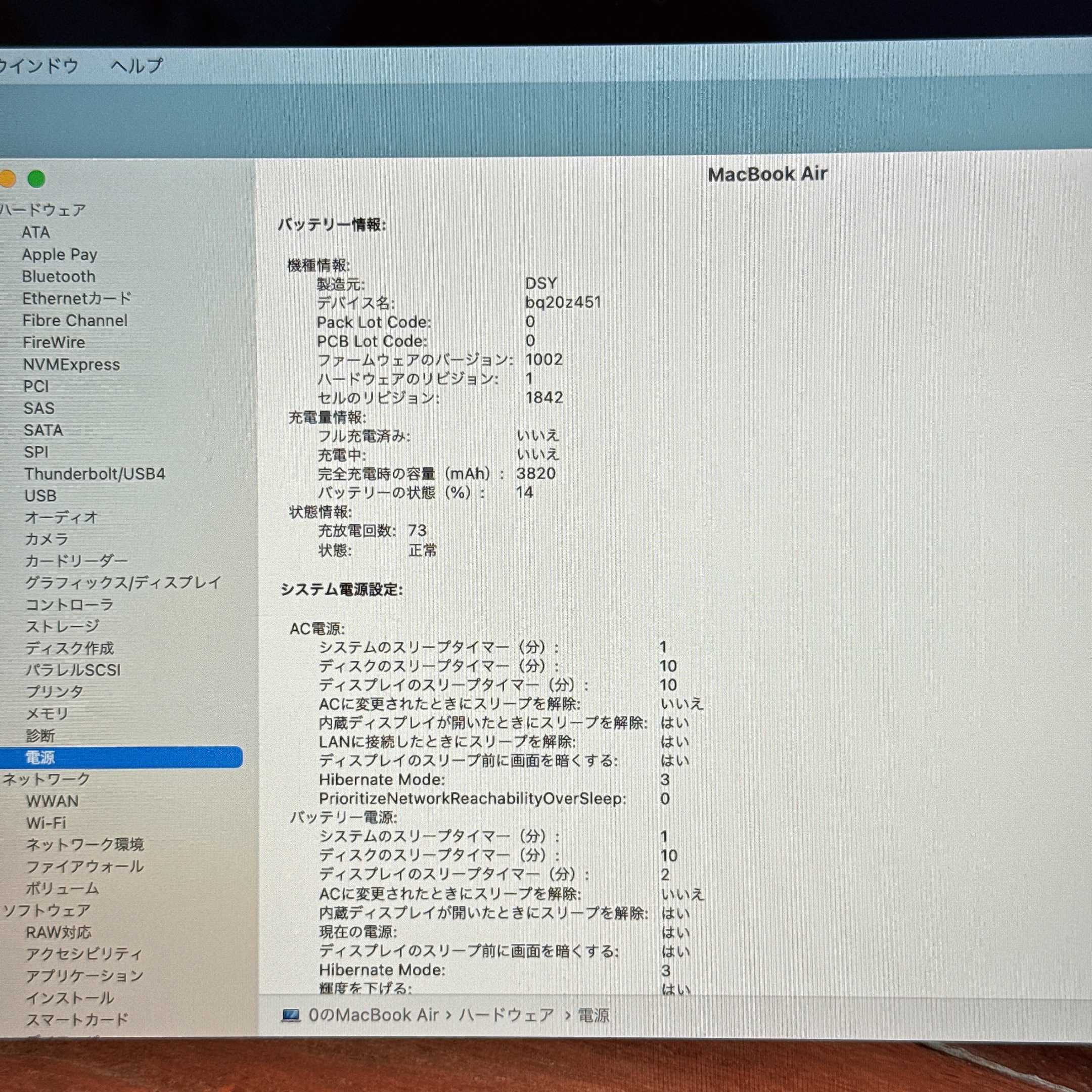Collapse the ソフトウェア section header
1092x1092 pixels.
coord(47,911)
